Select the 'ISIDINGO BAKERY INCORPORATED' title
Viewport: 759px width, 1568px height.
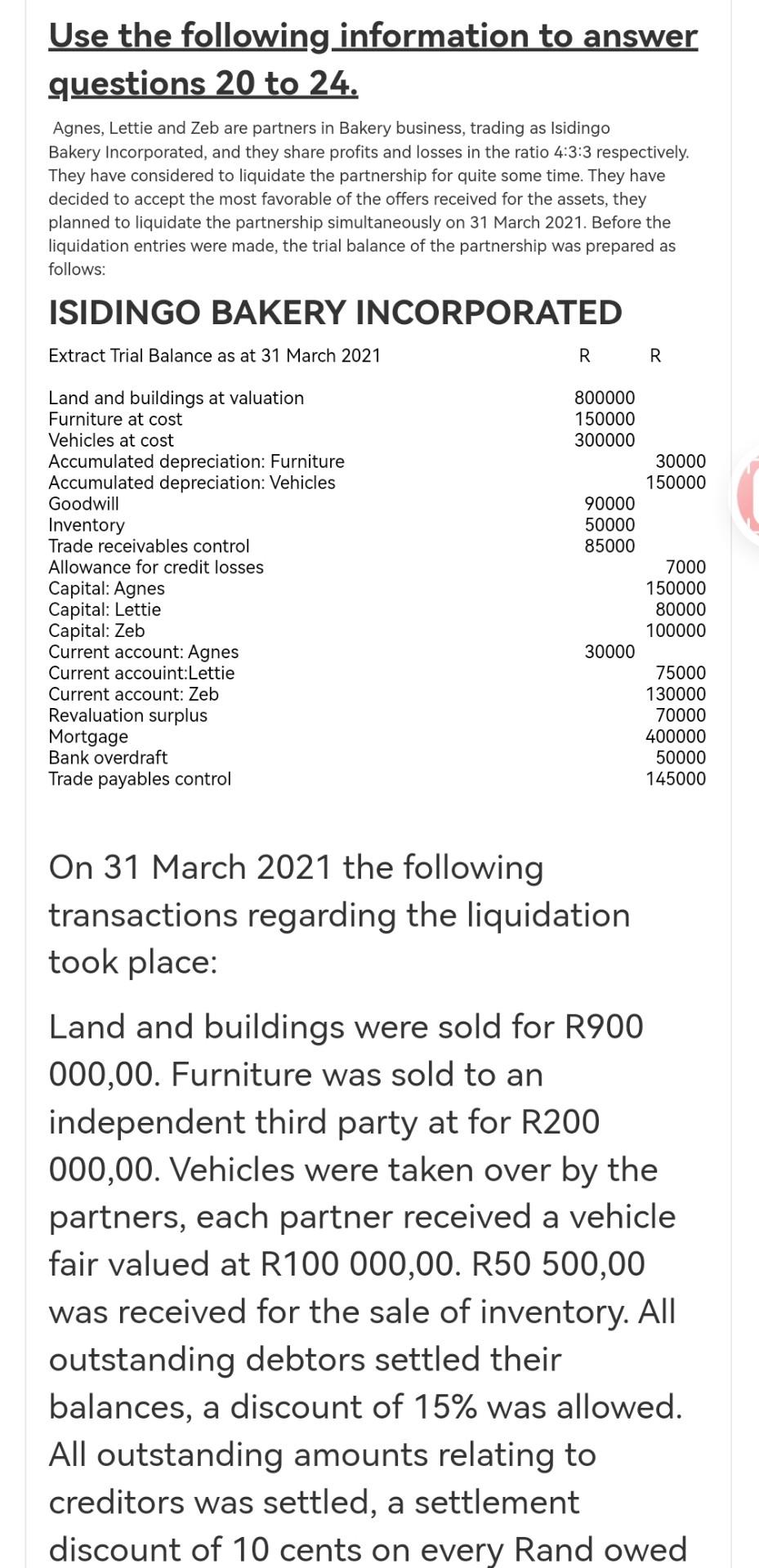pyautogui.click(x=335, y=312)
